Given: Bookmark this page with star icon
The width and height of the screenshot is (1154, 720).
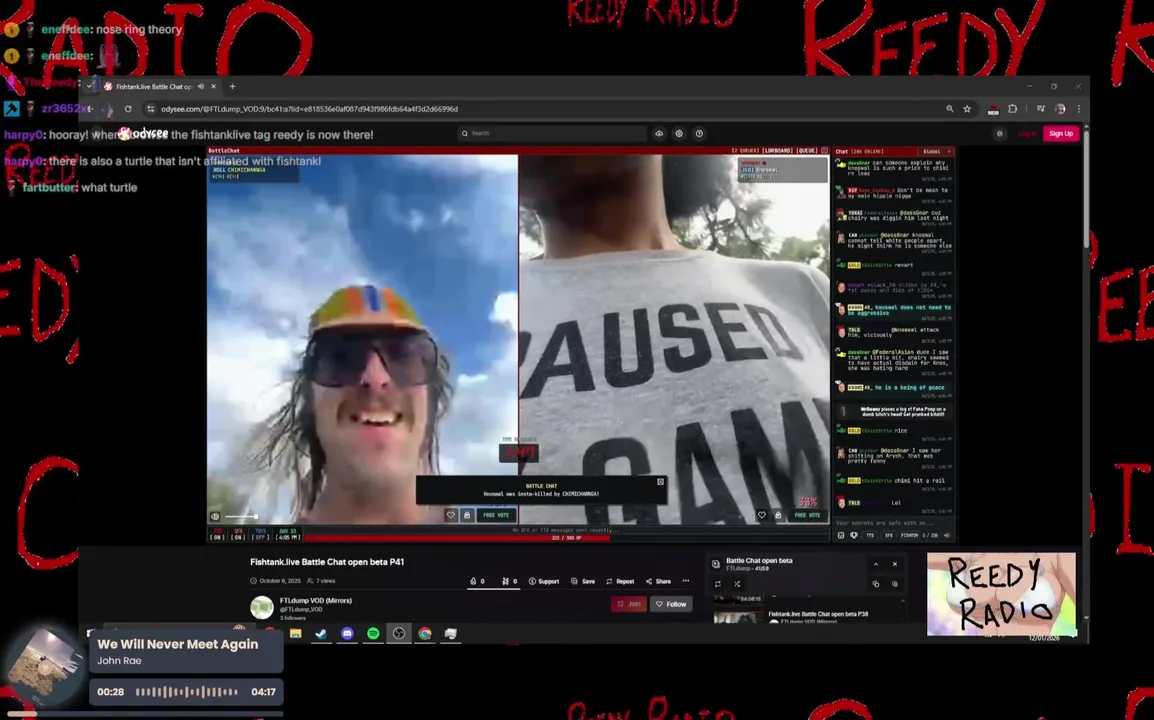Looking at the screenshot, I should (x=967, y=109).
